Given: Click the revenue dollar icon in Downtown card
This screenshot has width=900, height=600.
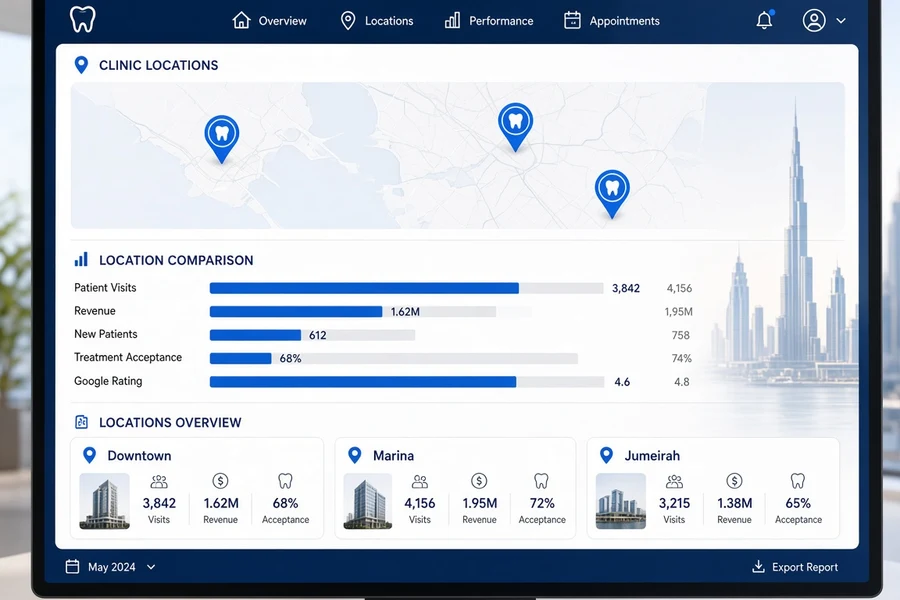Looking at the screenshot, I should pyautogui.click(x=220, y=481).
